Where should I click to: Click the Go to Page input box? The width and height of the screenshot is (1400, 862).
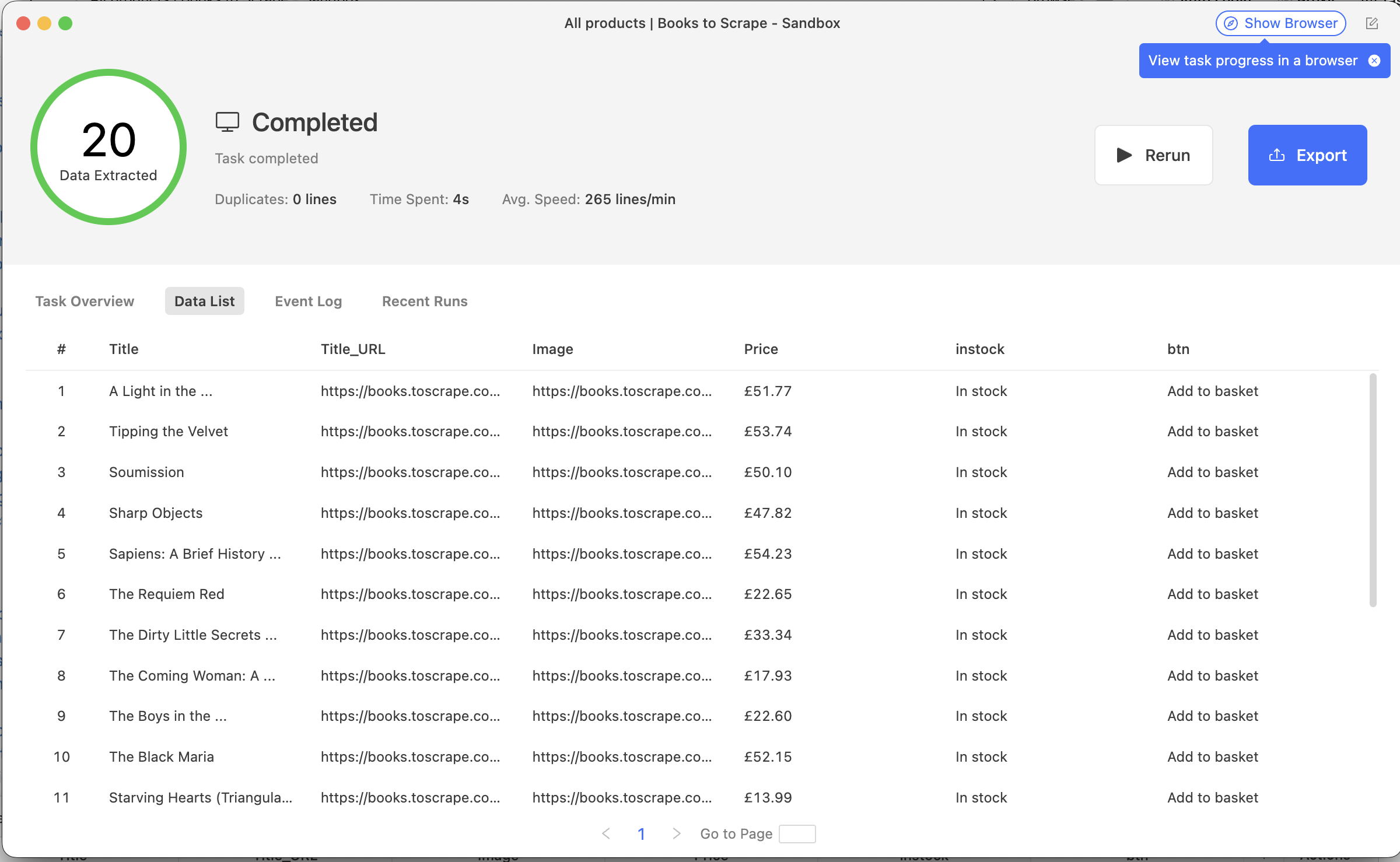pos(797,833)
